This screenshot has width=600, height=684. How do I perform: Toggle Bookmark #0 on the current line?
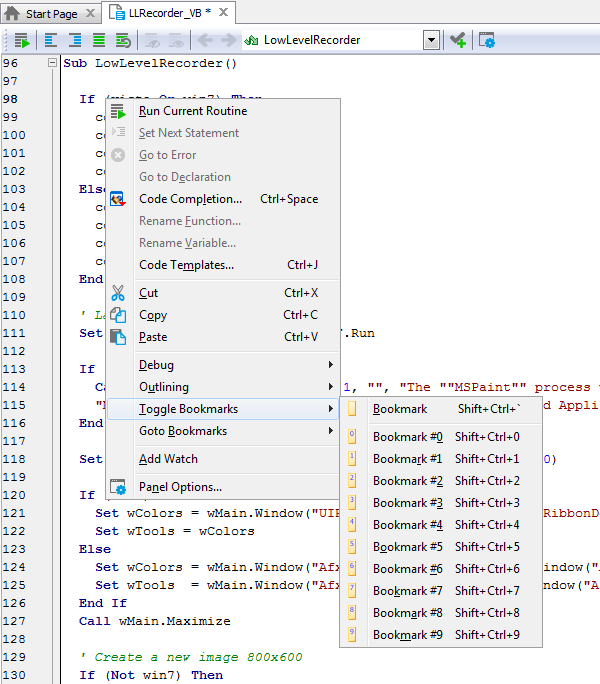pos(407,437)
